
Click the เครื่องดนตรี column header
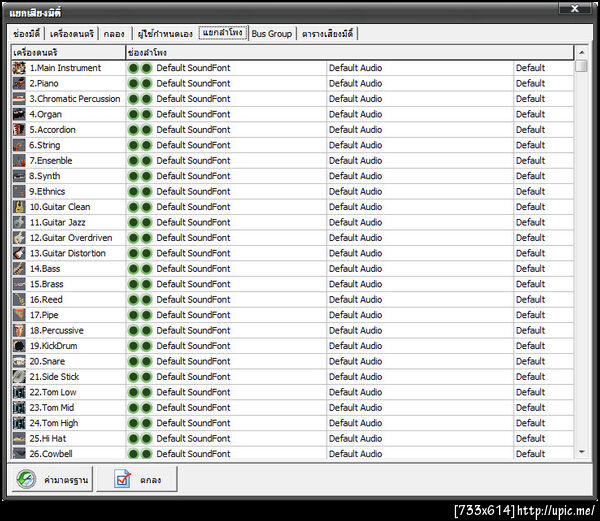[68, 52]
